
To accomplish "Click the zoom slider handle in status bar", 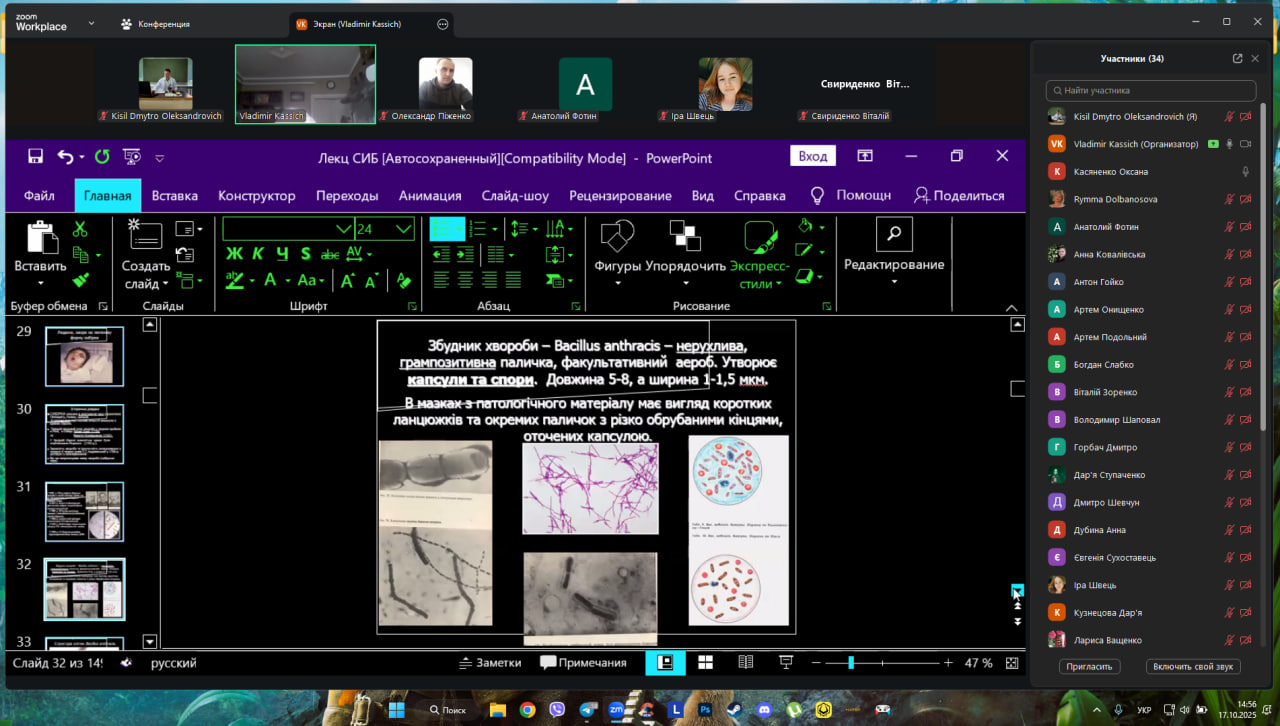I will 851,663.
